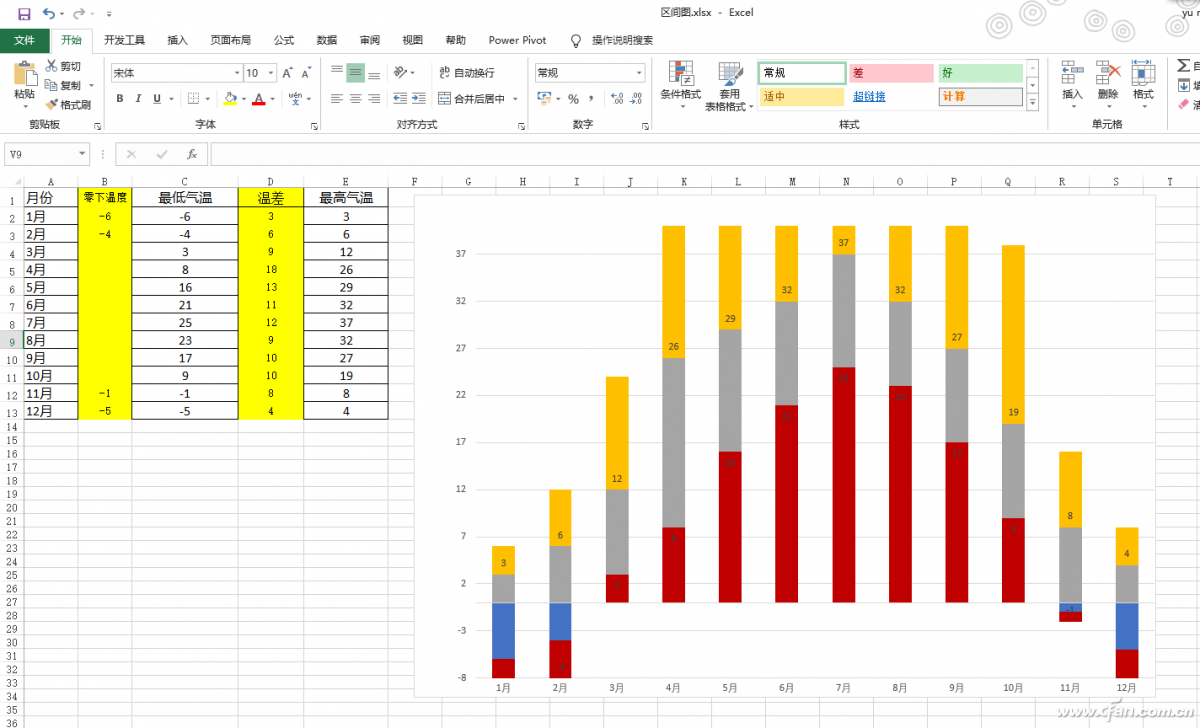Open the 套用表格格式 table format menu
Screen dimensions: 1200x728
730,86
